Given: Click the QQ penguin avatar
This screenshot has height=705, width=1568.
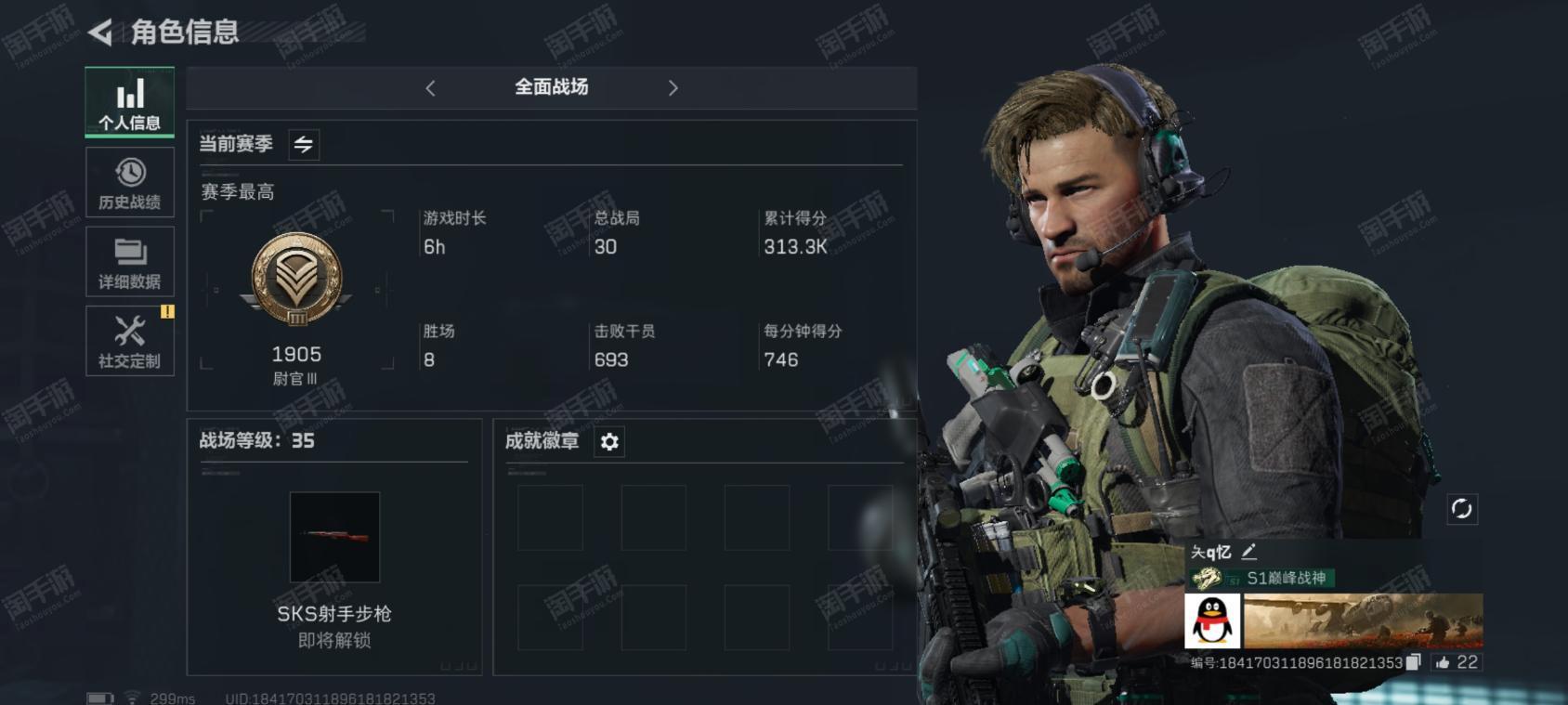Looking at the screenshot, I should 1213,620.
